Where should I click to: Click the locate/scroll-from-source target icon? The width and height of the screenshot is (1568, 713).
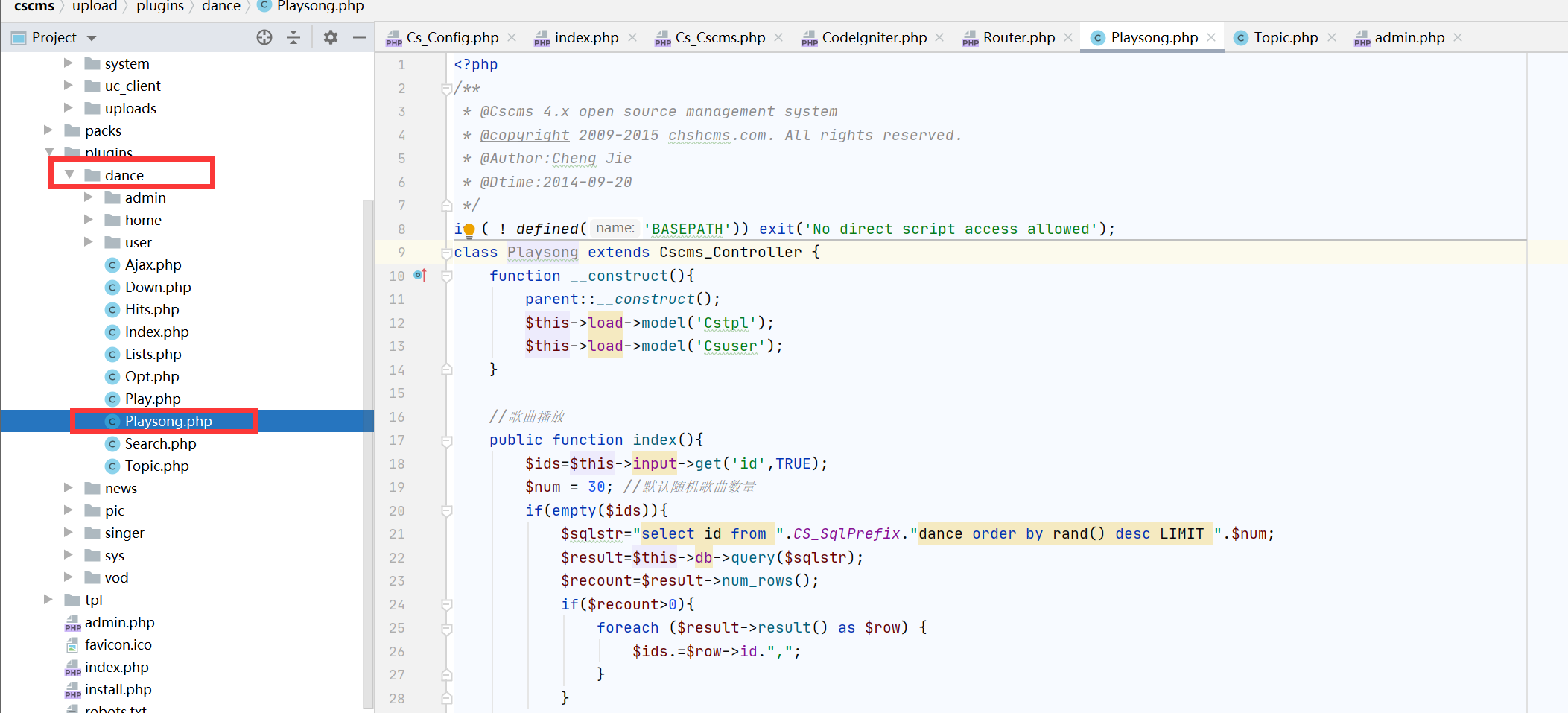[264, 37]
